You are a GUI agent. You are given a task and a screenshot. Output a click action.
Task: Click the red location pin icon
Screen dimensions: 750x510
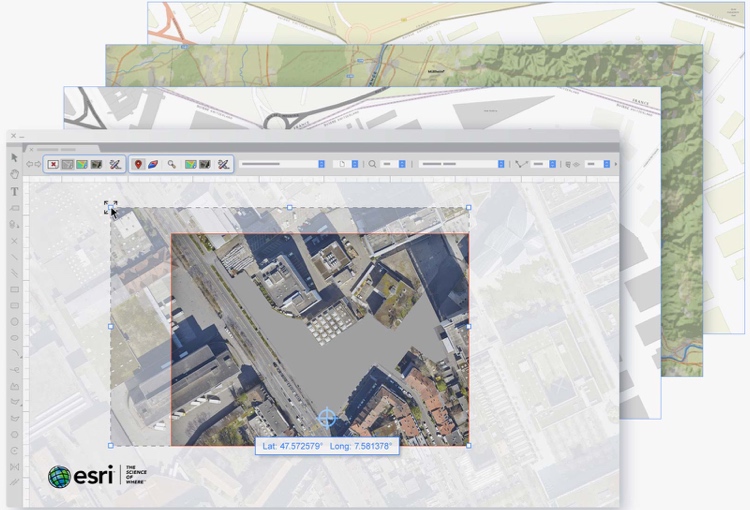click(x=138, y=164)
